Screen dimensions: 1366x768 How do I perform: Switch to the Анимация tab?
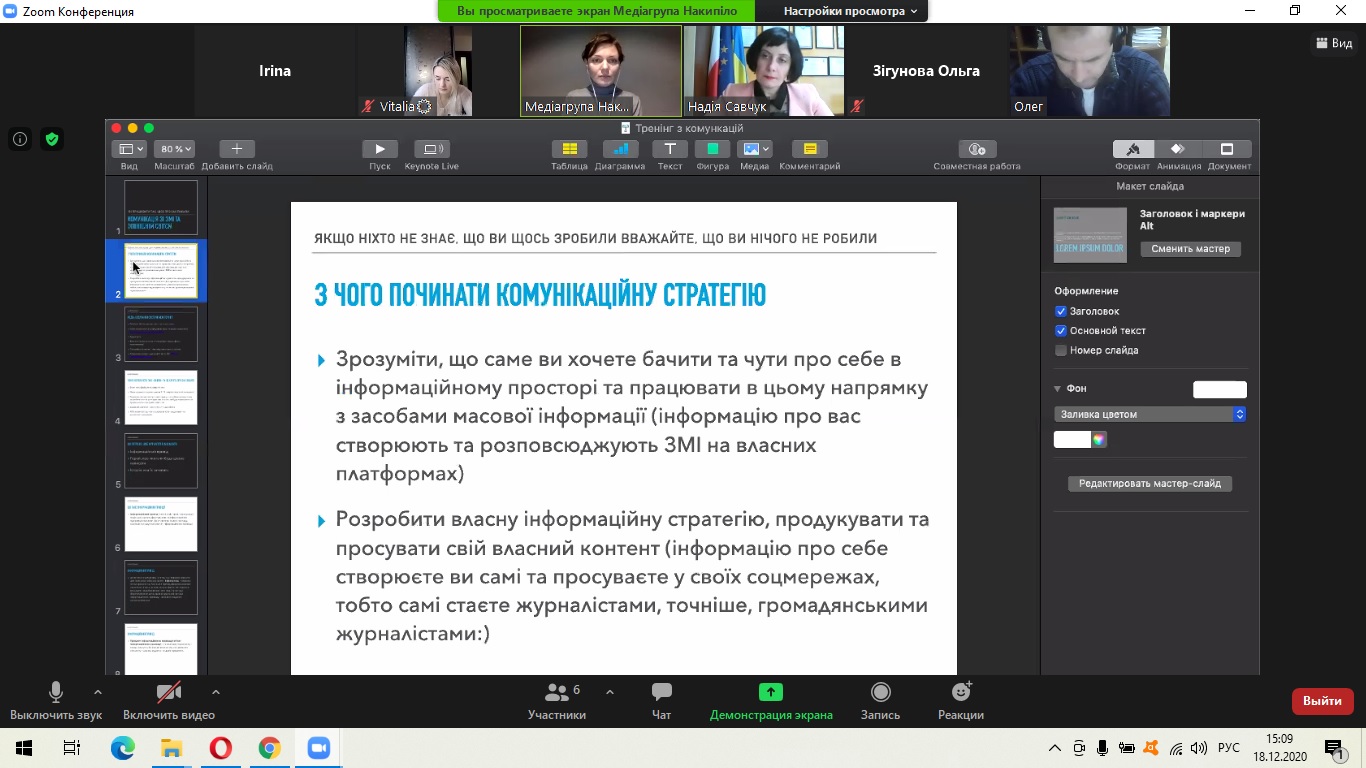[1178, 149]
